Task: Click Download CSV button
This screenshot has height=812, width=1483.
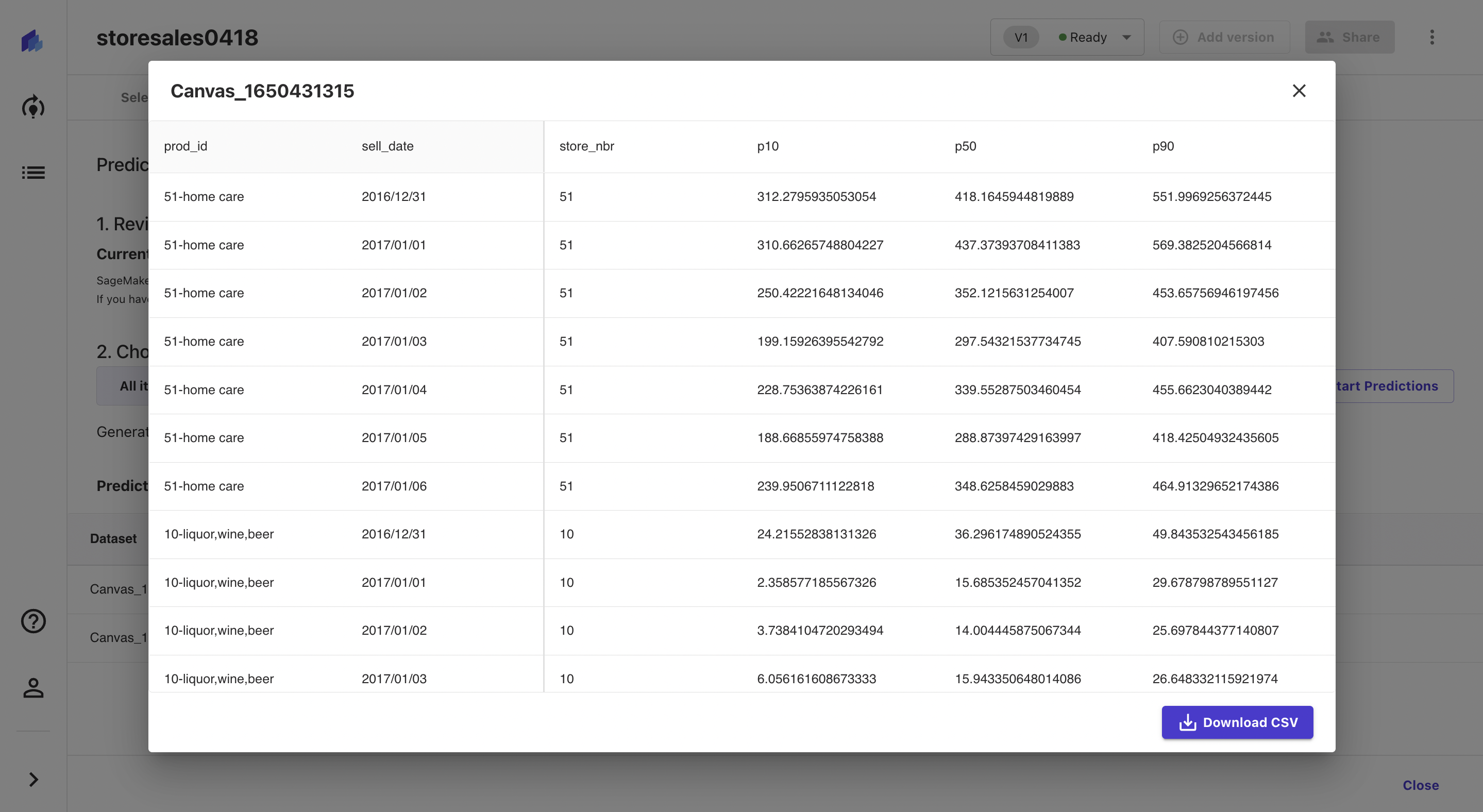Action: (1237, 722)
